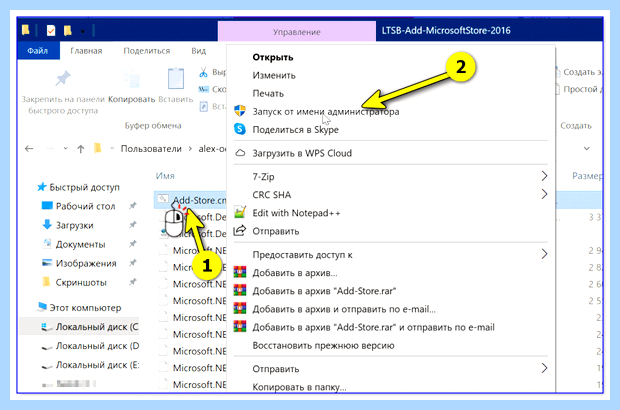Choose Открыть in context menu

[273, 57]
